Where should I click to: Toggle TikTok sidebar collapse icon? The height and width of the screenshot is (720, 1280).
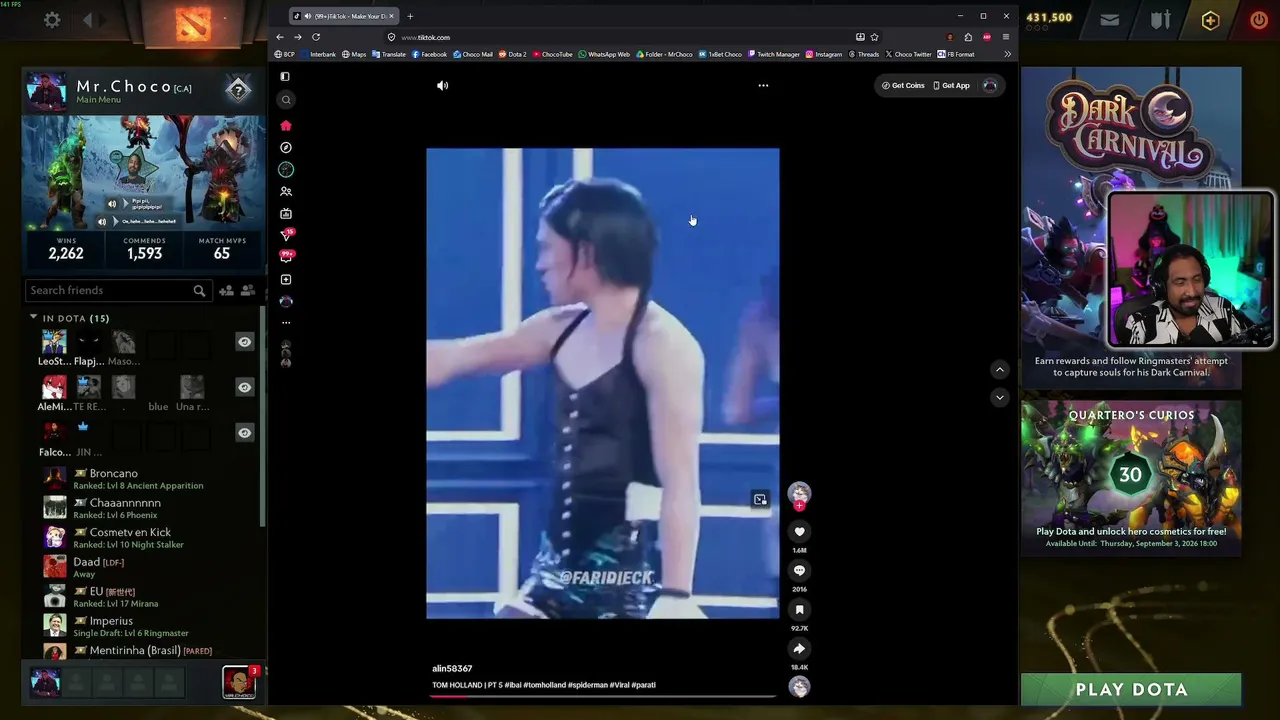(286, 77)
